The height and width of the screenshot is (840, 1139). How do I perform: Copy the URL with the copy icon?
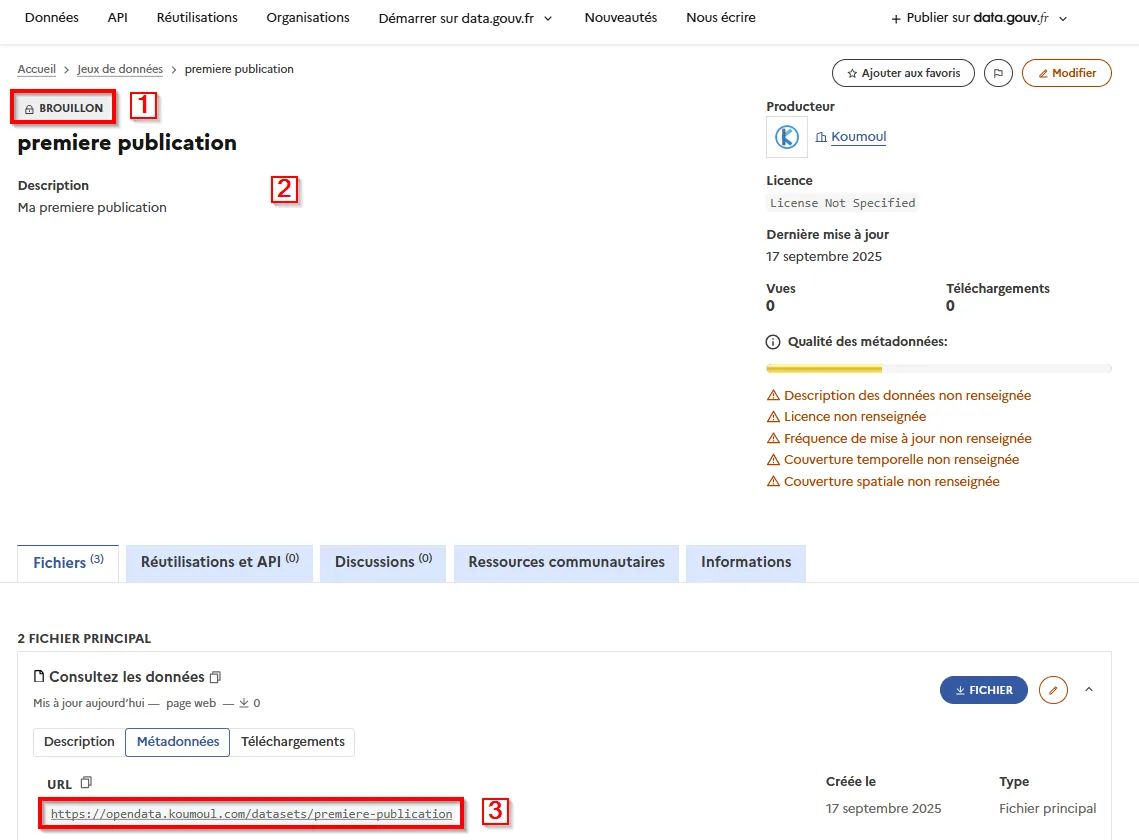click(x=86, y=783)
